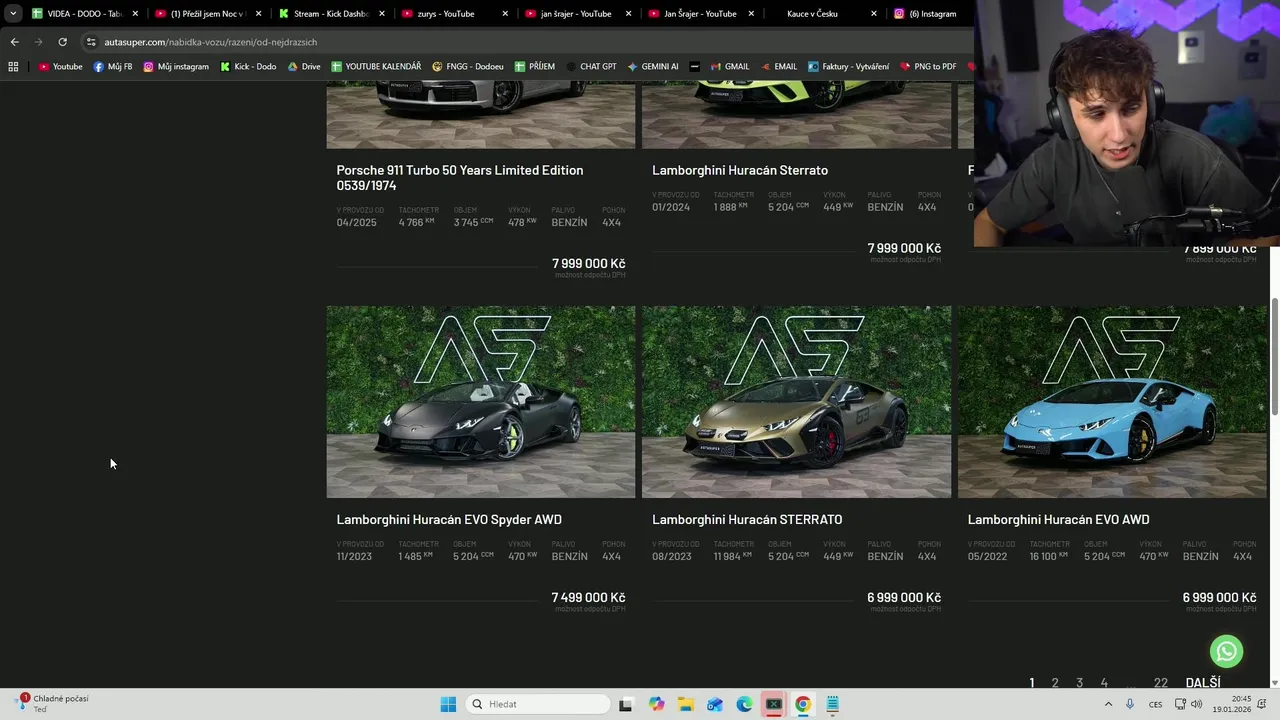Reload the autasuper.com page

point(62,42)
